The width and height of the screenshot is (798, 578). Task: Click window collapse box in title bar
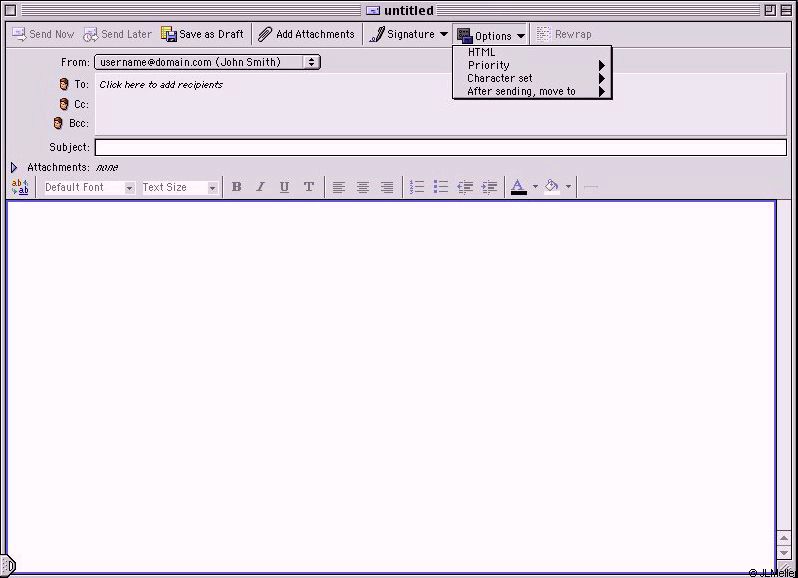pos(786,10)
